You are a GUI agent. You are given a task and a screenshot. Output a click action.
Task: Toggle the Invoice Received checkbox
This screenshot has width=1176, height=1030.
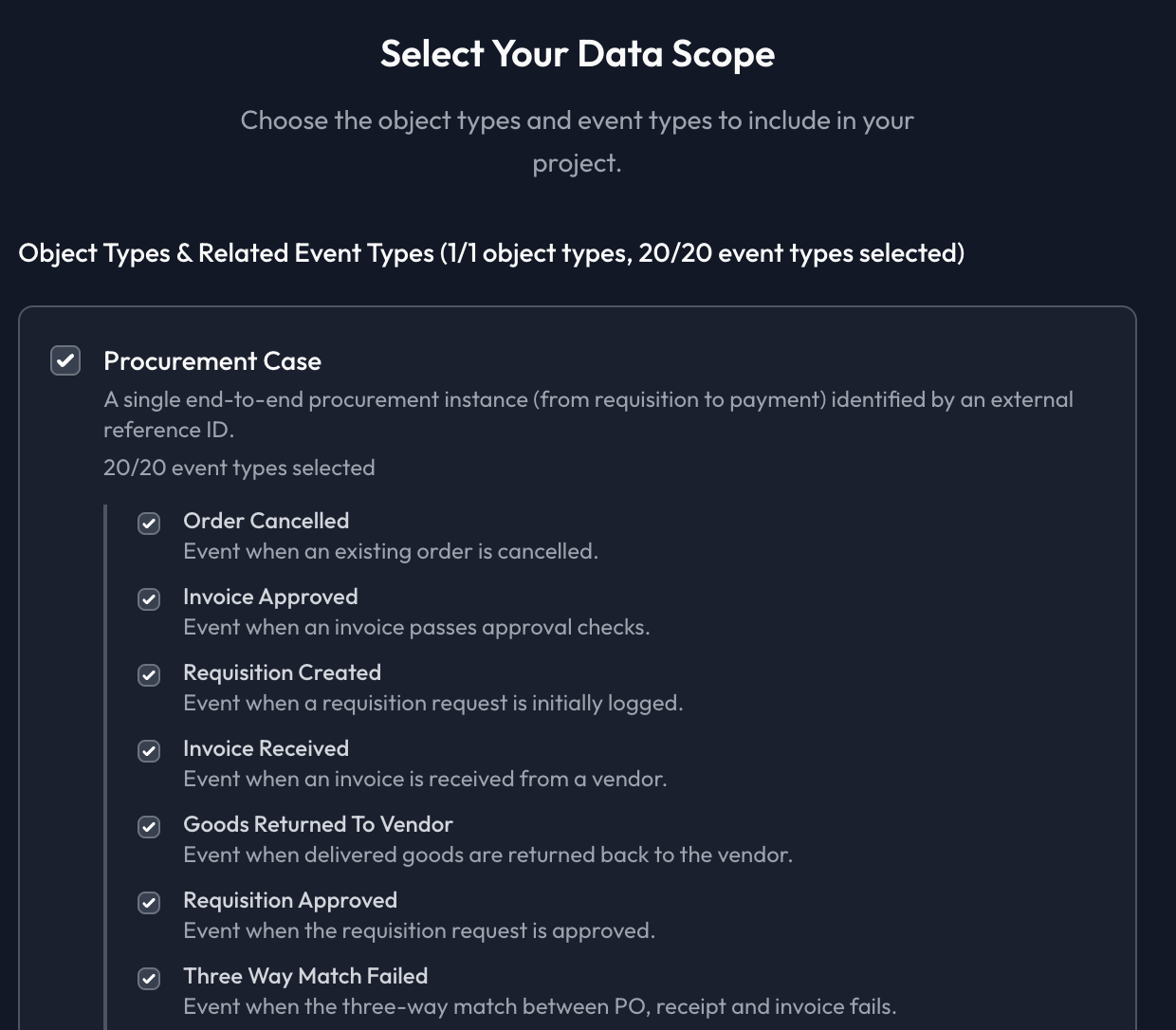tap(149, 751)
